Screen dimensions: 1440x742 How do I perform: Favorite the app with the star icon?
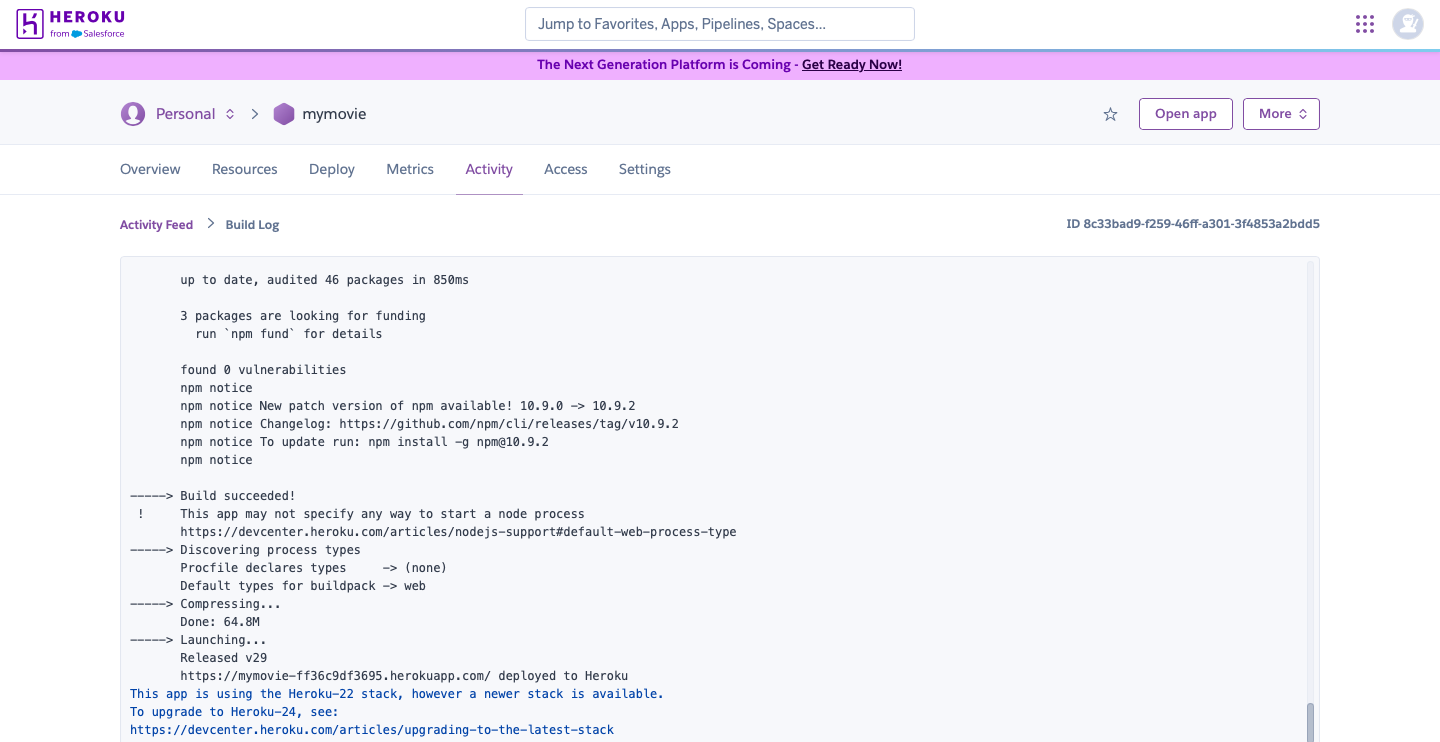tap(1110, 114)
